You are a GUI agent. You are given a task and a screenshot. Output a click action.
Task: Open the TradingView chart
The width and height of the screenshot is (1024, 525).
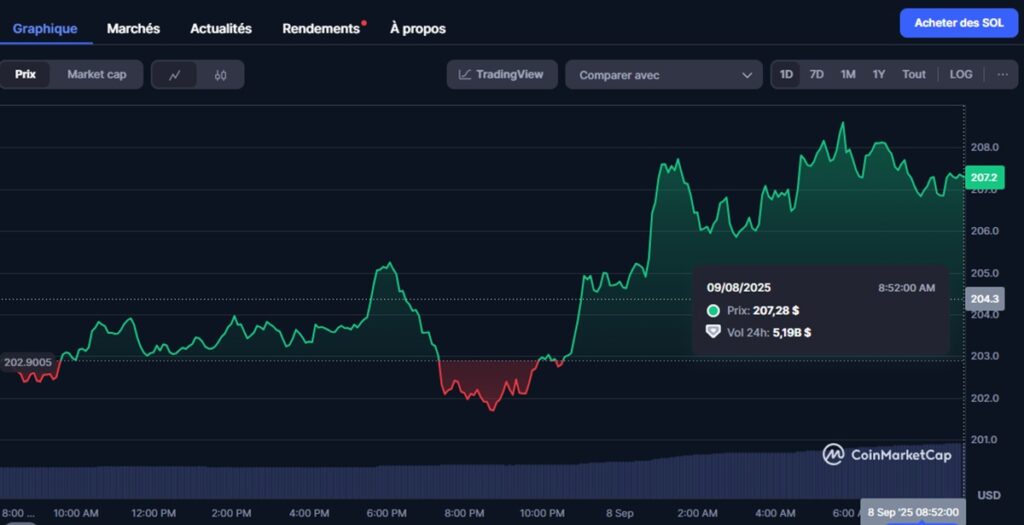tap(502, 74)
